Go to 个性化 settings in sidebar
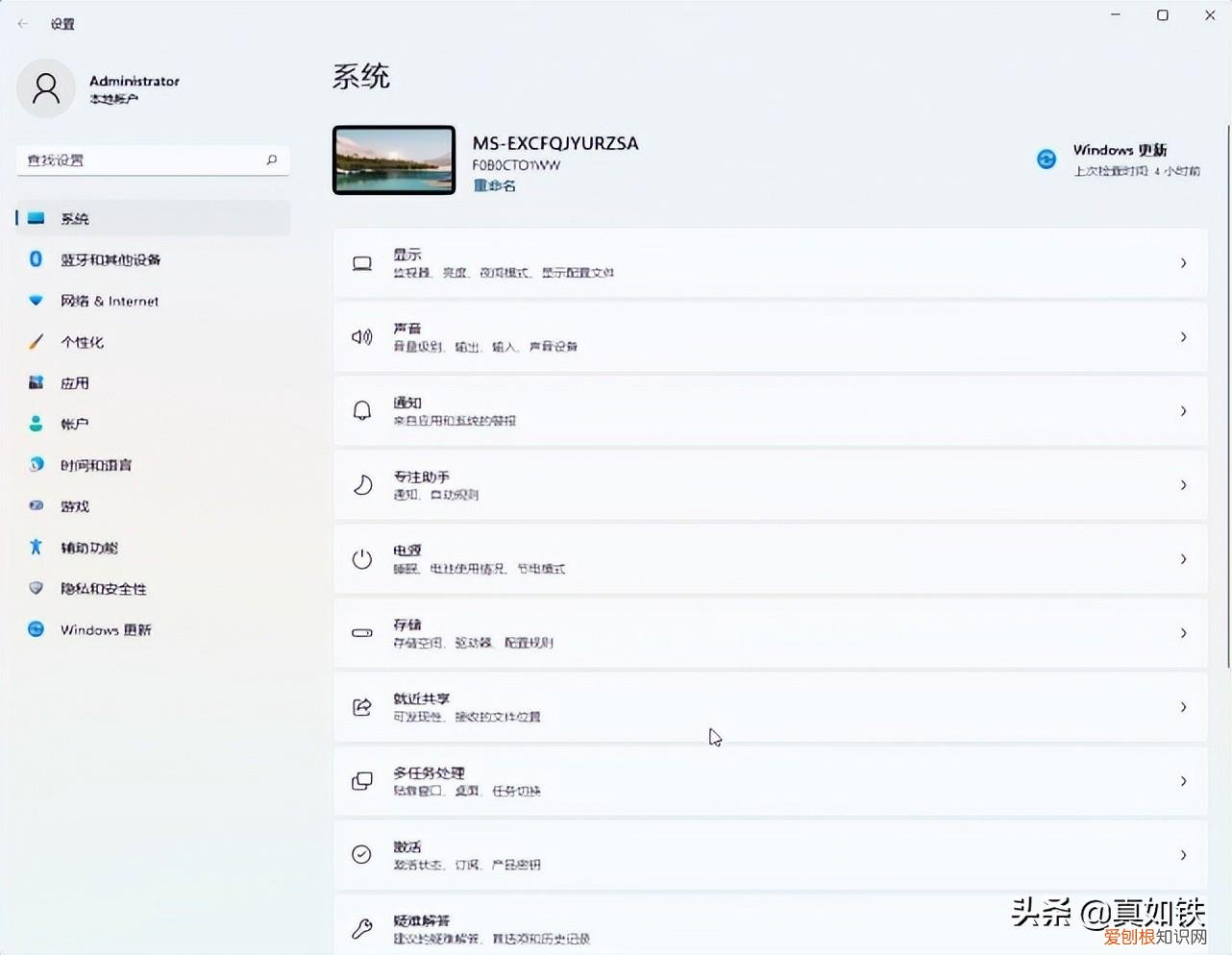Screen dimensions: 1232x955 pyautogui.click(x=82, y=342)
